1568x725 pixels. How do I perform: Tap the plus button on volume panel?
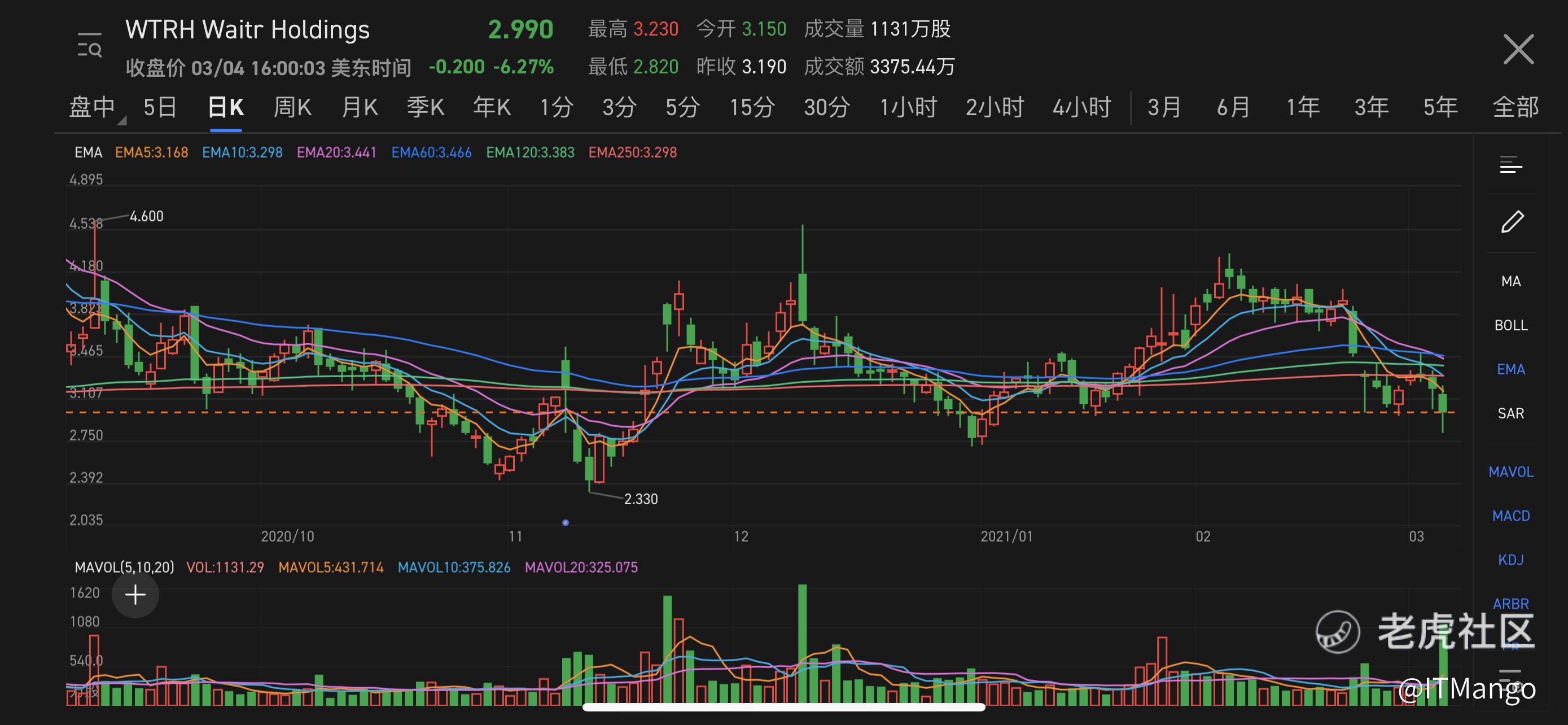(135, 595)
